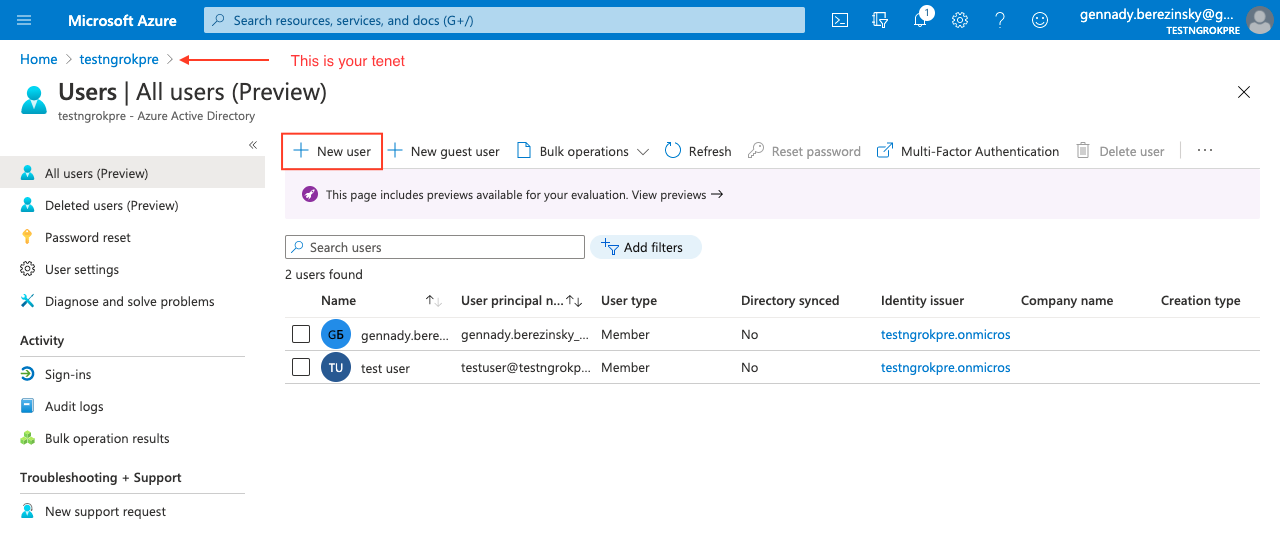Click the Refresh icon in toolbar
1280x551 pixels.
pyautogui.click(x=673, y=151)
